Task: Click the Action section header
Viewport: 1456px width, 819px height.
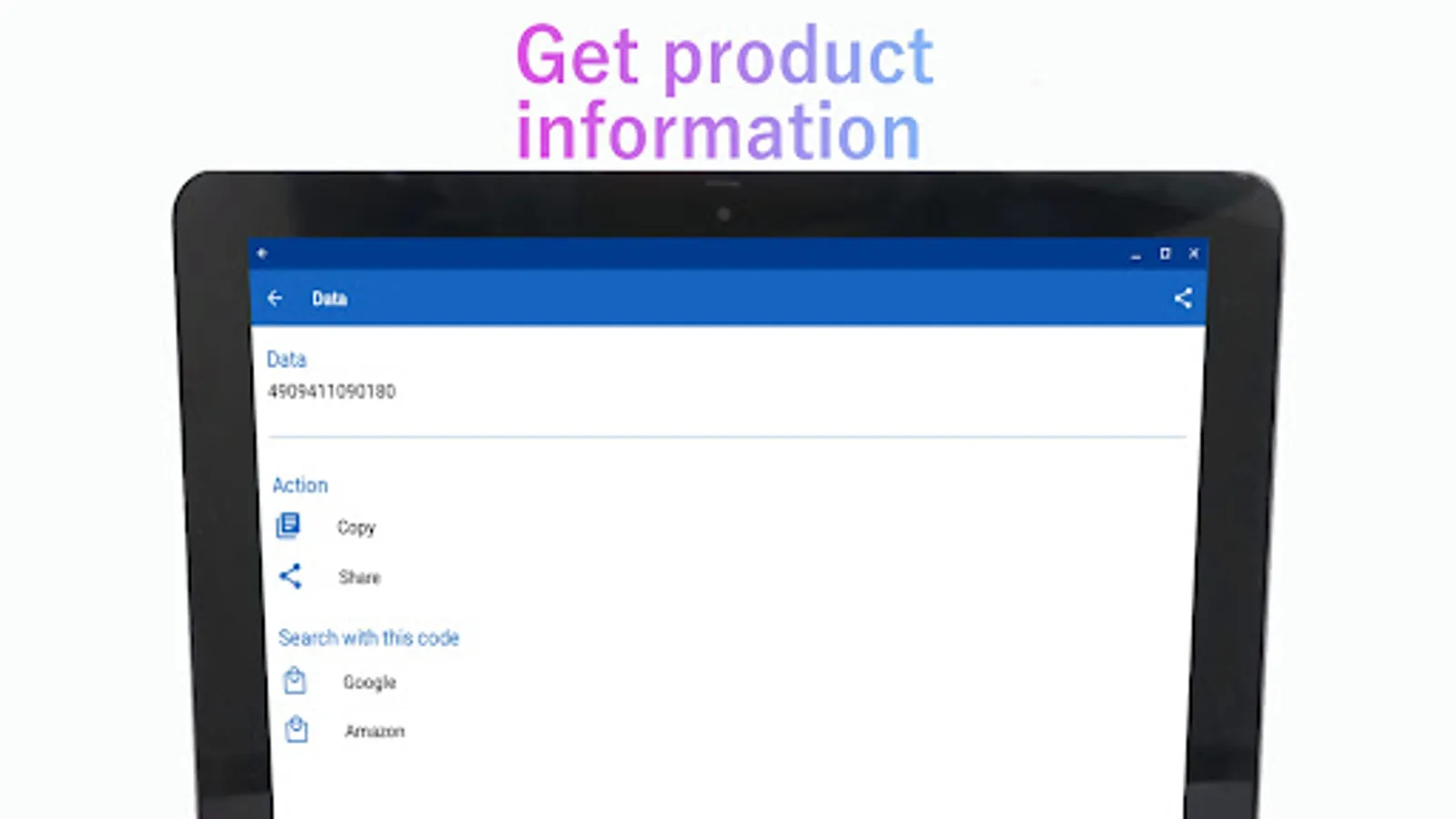Action: point(300,484)
